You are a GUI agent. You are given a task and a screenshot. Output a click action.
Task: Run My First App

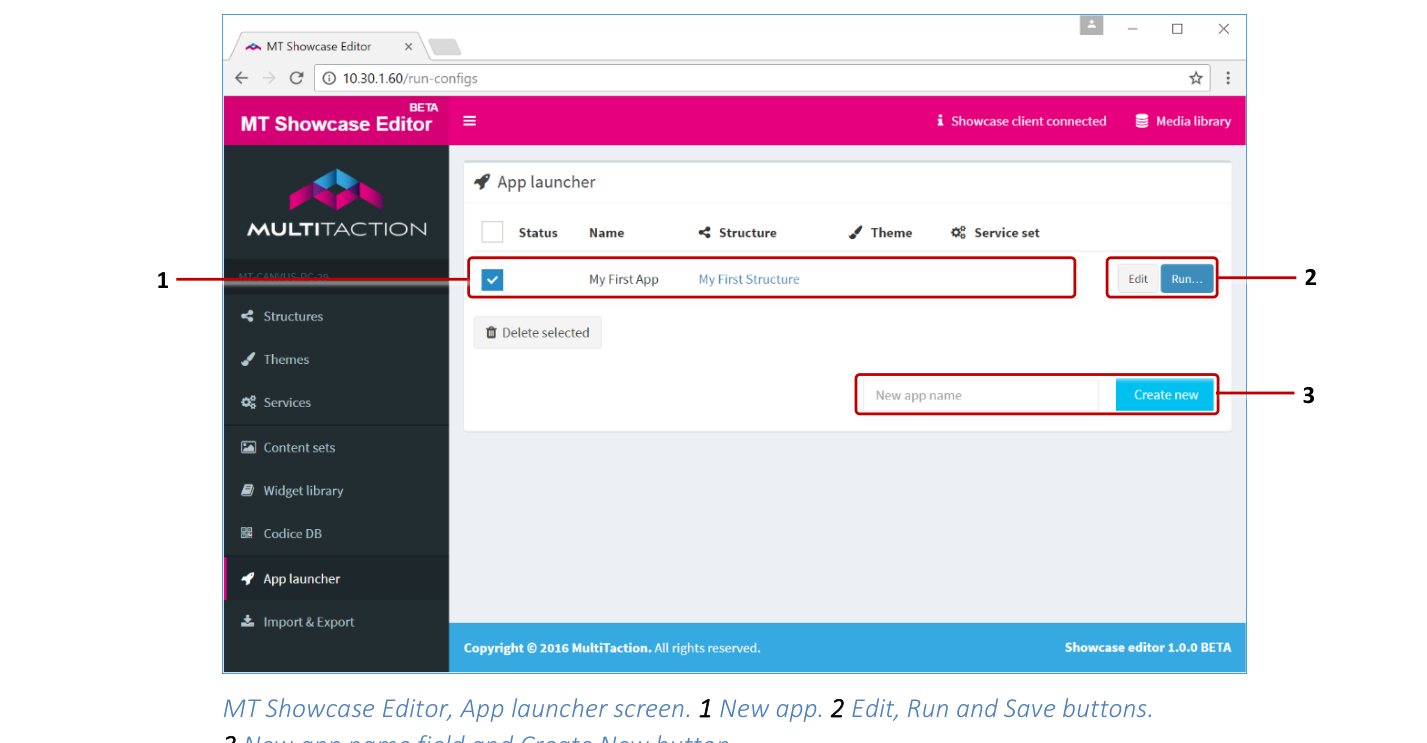click(x=1187, y=279)
